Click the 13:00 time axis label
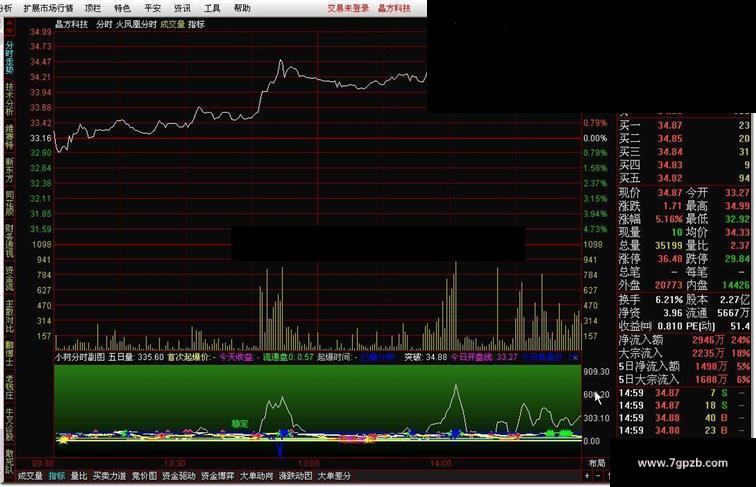756x487 pixels. 309,463
